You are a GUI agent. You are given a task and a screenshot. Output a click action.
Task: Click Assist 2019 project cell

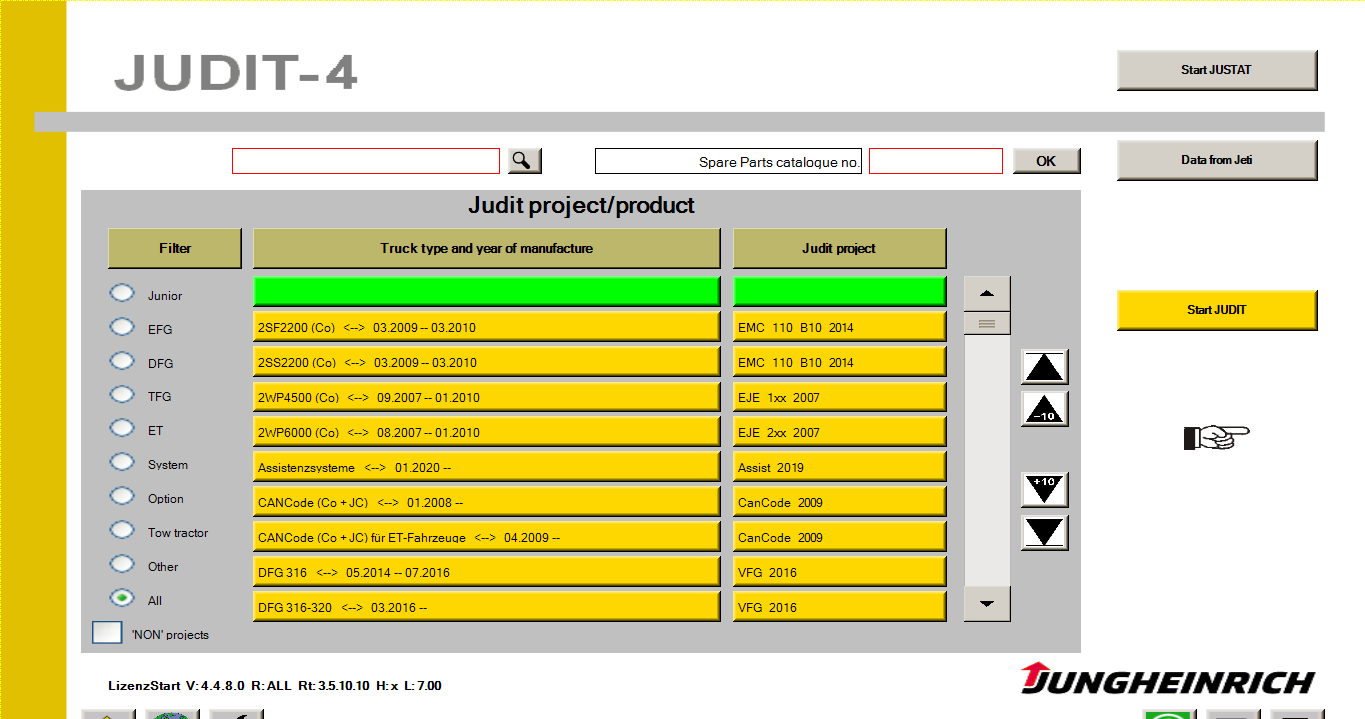[839, 467]
